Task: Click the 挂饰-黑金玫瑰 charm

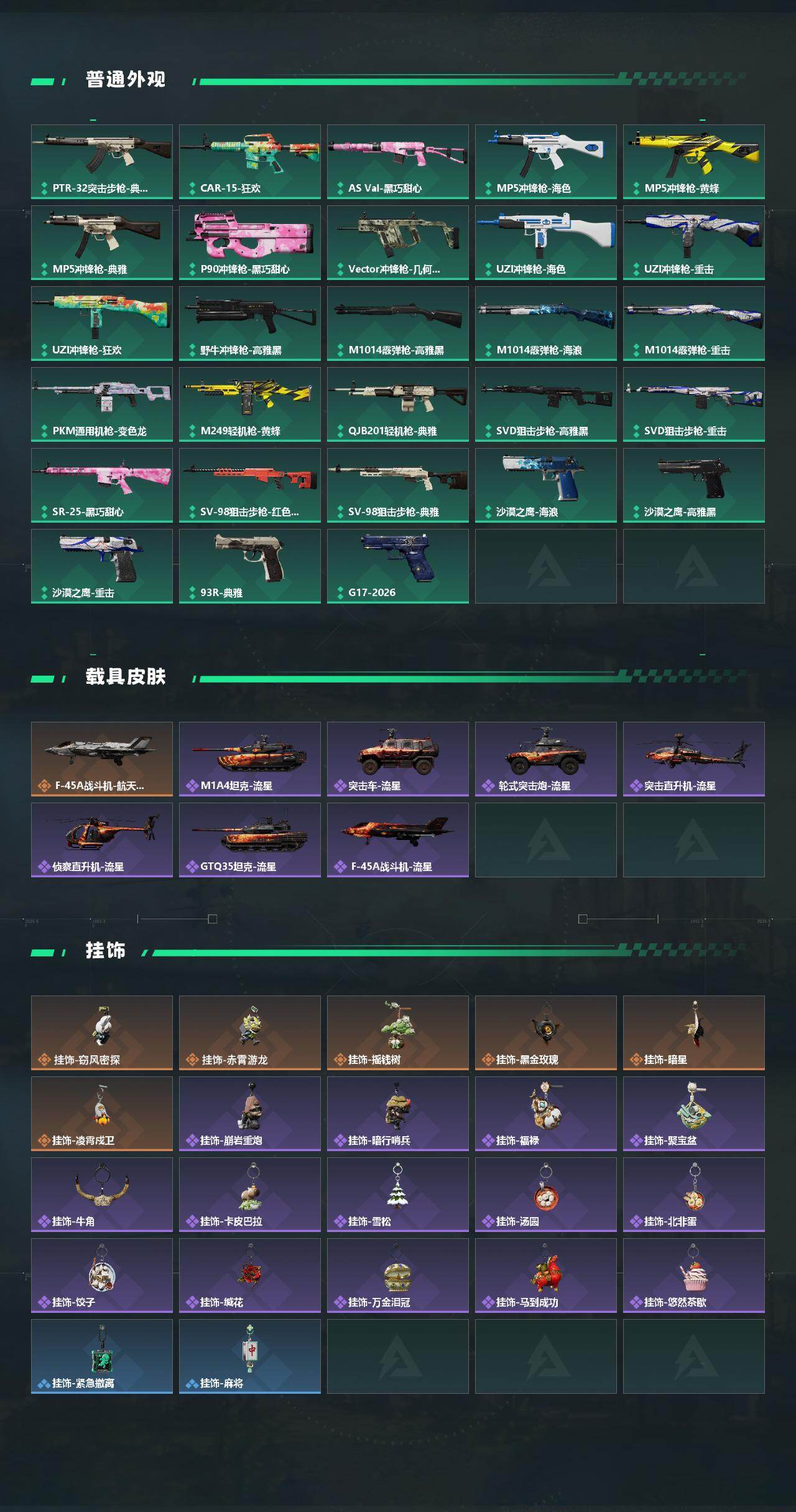Action: (x=546, y=1033)
